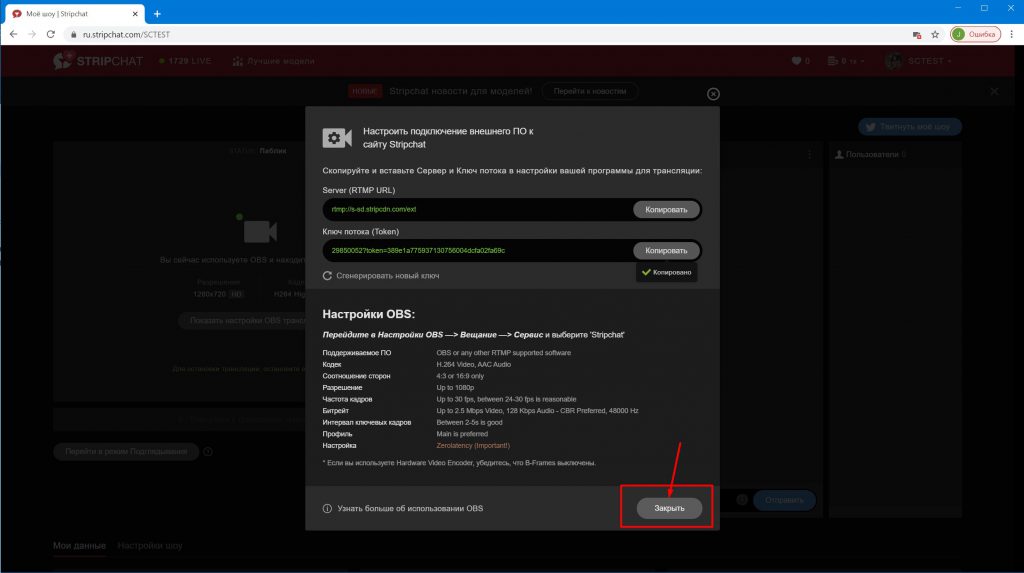The height and width of the screenshot is (573, 1024).
Task: Go forward in browser history
Action: 32,34
